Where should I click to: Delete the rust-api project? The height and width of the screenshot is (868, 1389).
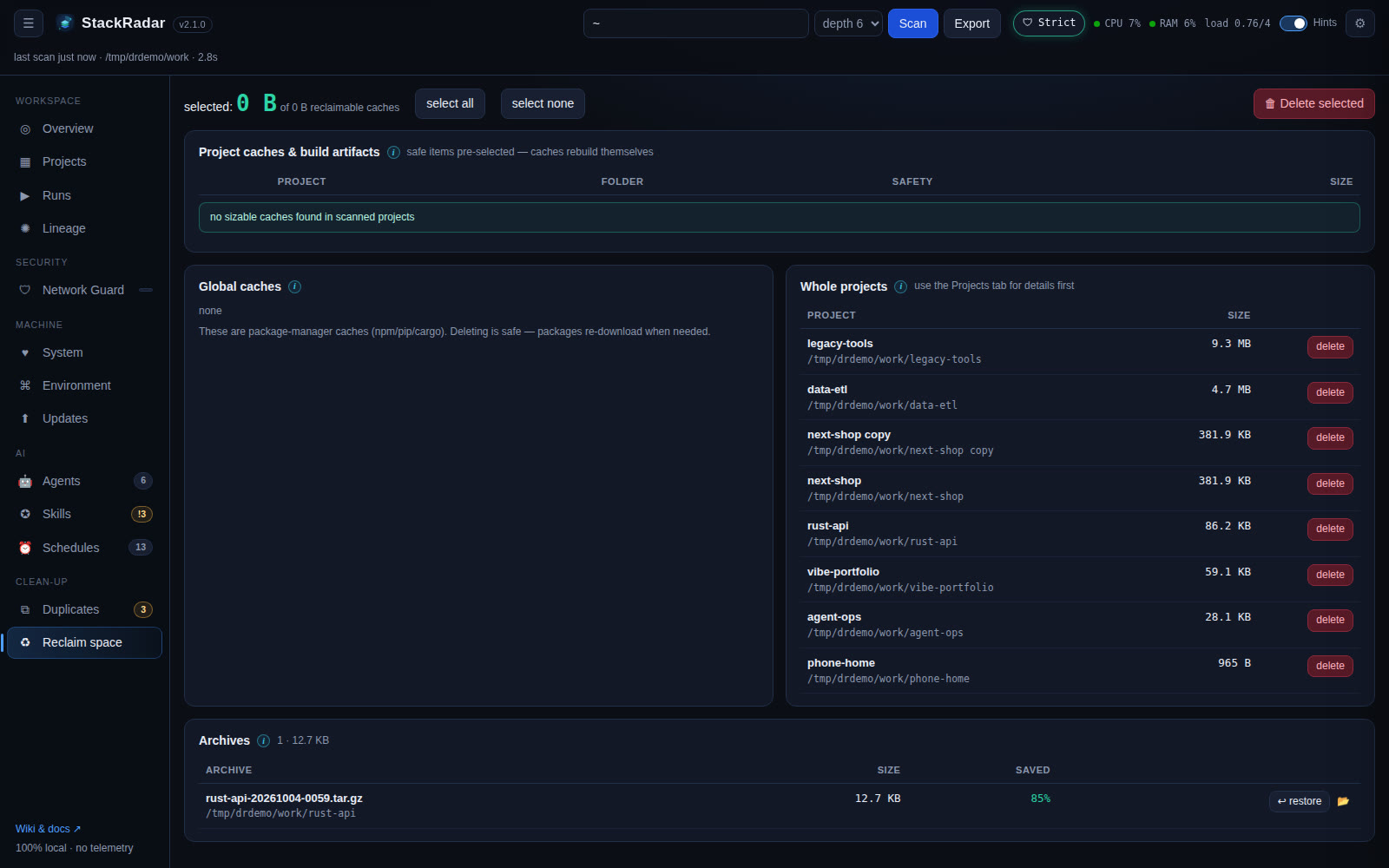(1330, 529)
